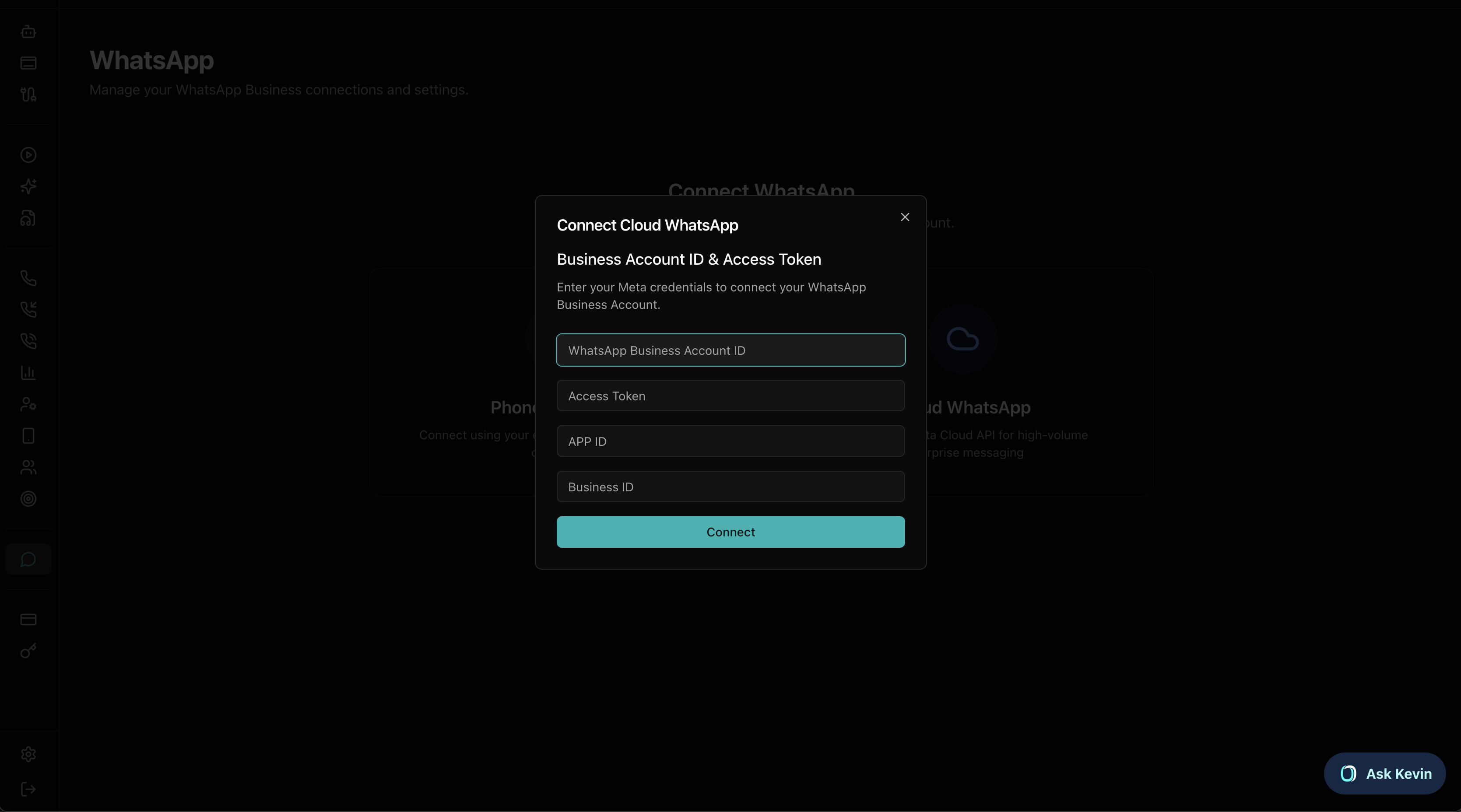The height and width of the screenshot is (812, 1461).
Task: Select the phone handset icon in sidebar
Action: pyautogui.click(x=28, y=278)
